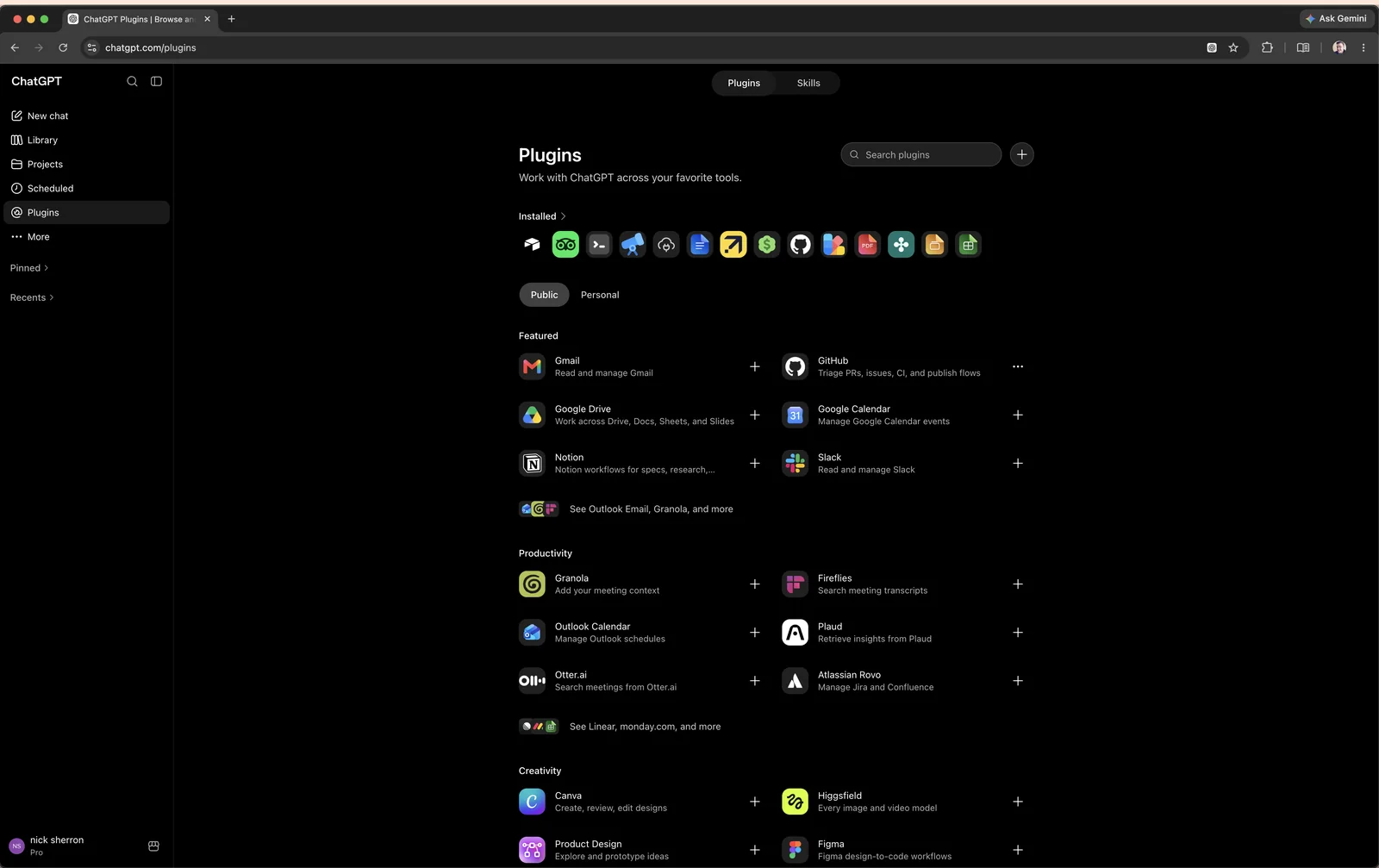The width and height of the screenshot is (1379, 868).
Task: Click the search icon in ChatGPT sidebar
Action: (132, 81)
